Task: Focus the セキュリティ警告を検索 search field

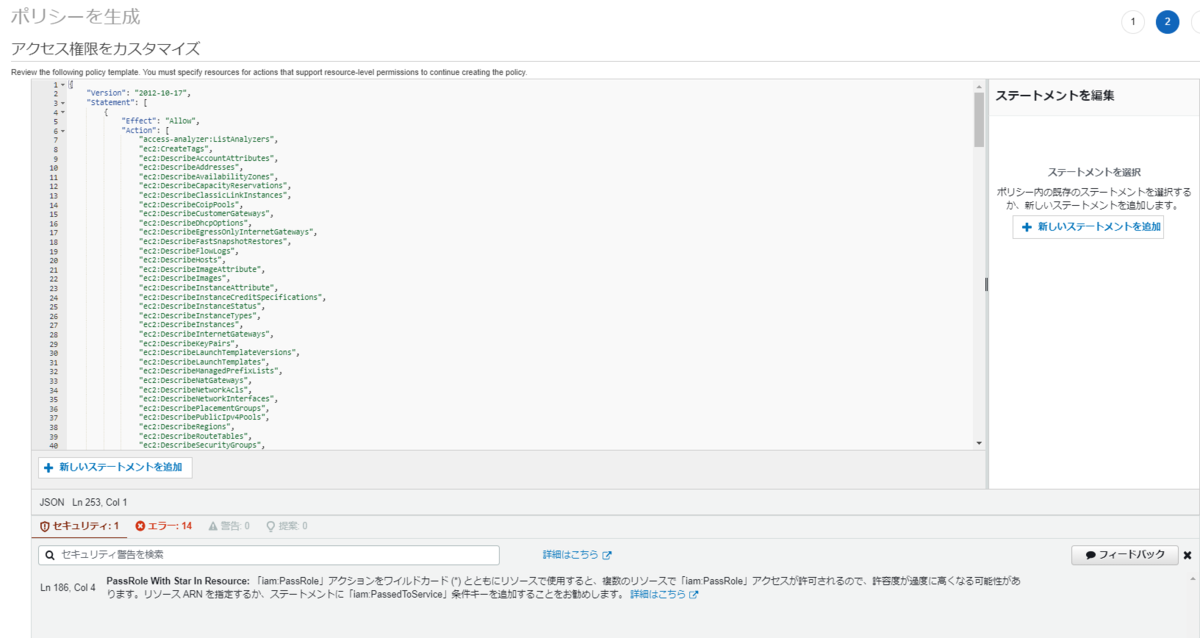Action: [x=269, y=555]
